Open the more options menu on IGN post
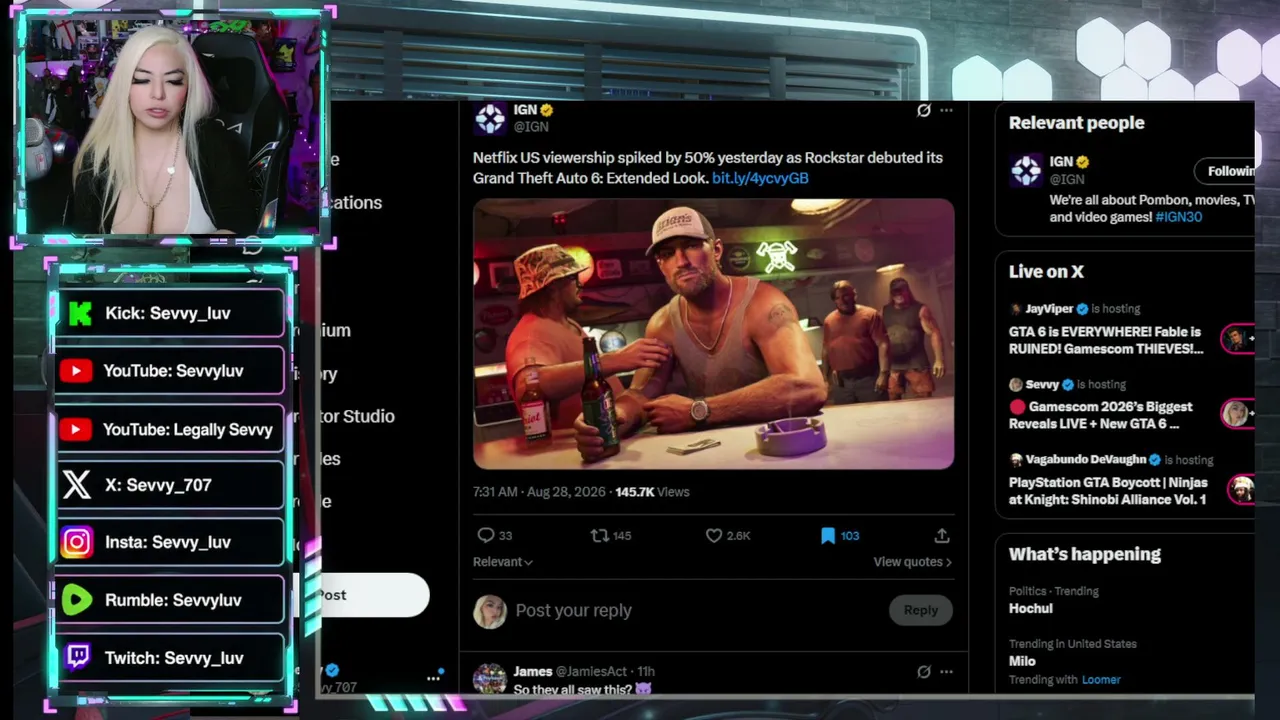 point(946,110)
